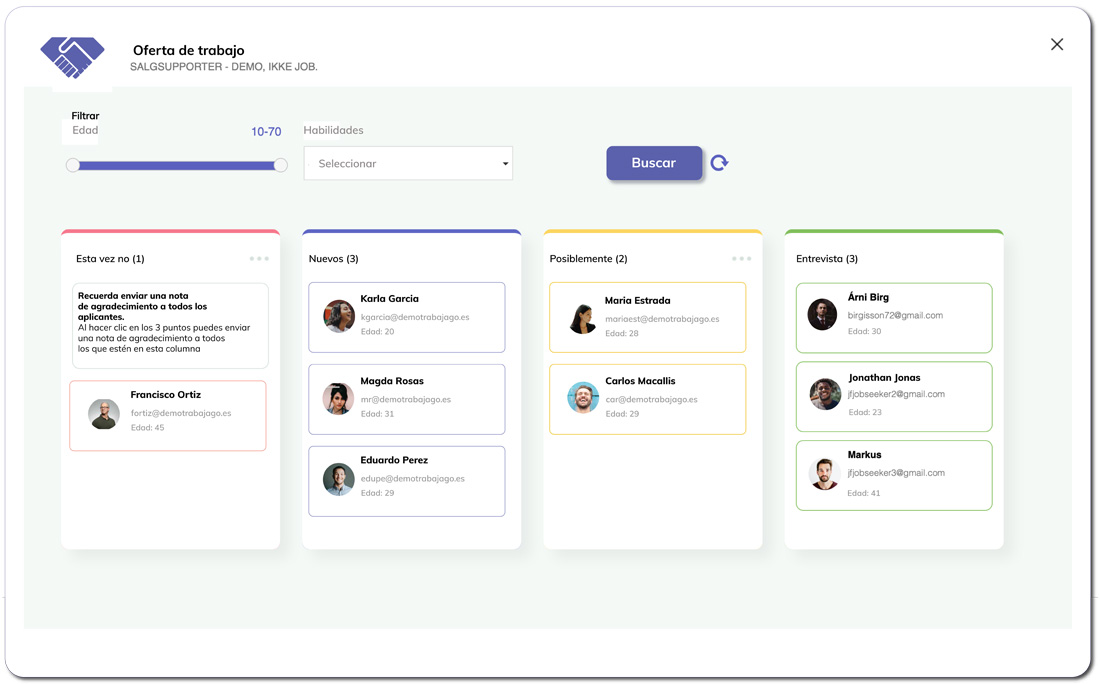
Task: Click the left handle of Edad slider
Action: pyautogui.click(x=73, y=165)
